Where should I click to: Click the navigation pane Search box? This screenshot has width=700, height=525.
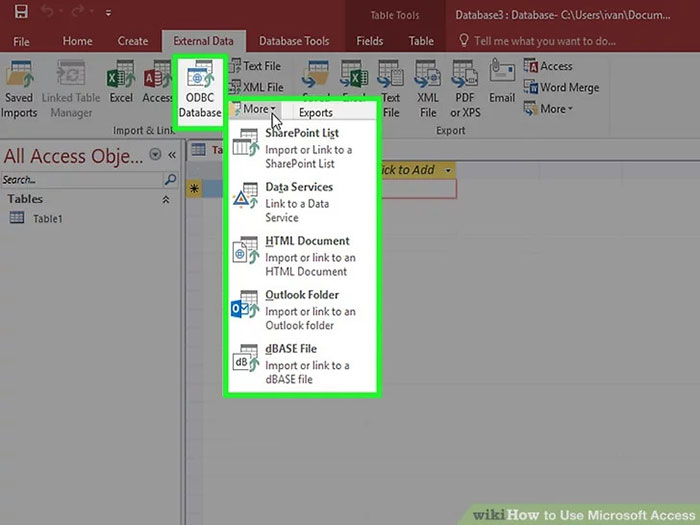coord(82,180)
